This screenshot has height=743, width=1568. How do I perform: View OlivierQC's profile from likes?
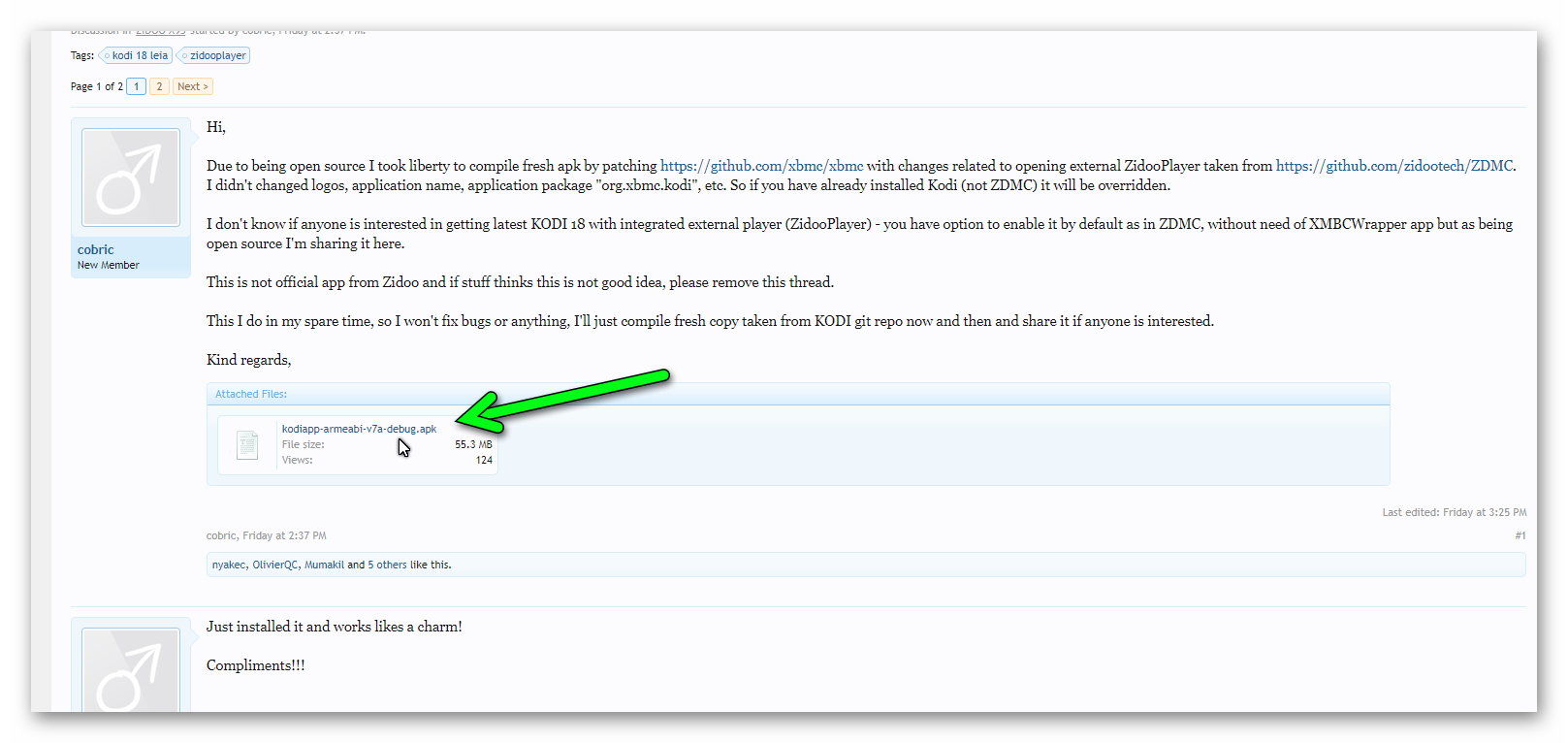275,565
